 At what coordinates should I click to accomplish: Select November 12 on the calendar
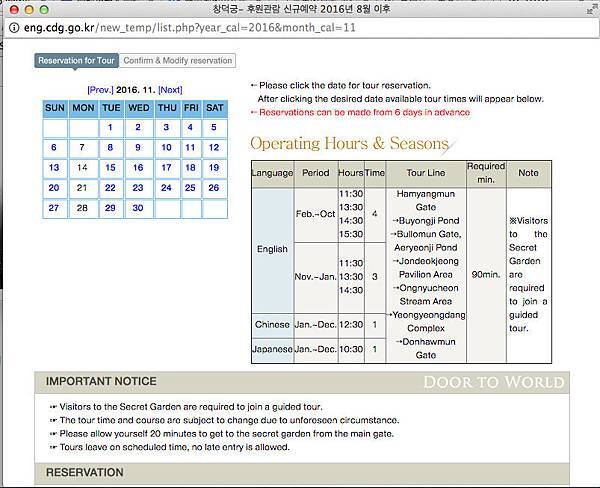214,147
